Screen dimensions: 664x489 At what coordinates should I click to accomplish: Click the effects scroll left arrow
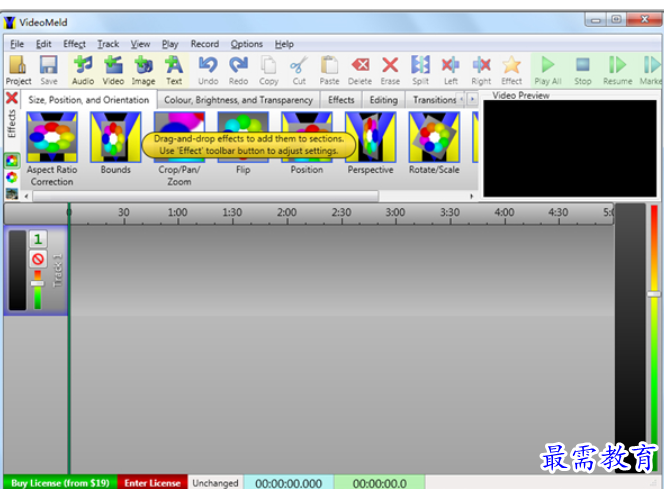(x=26, y=196)
